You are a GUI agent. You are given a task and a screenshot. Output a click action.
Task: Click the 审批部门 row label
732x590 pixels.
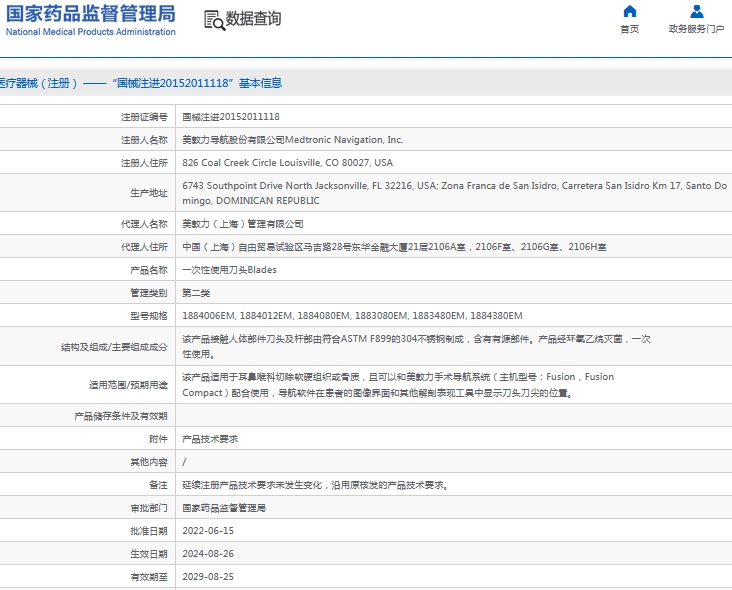pos(149,508)
